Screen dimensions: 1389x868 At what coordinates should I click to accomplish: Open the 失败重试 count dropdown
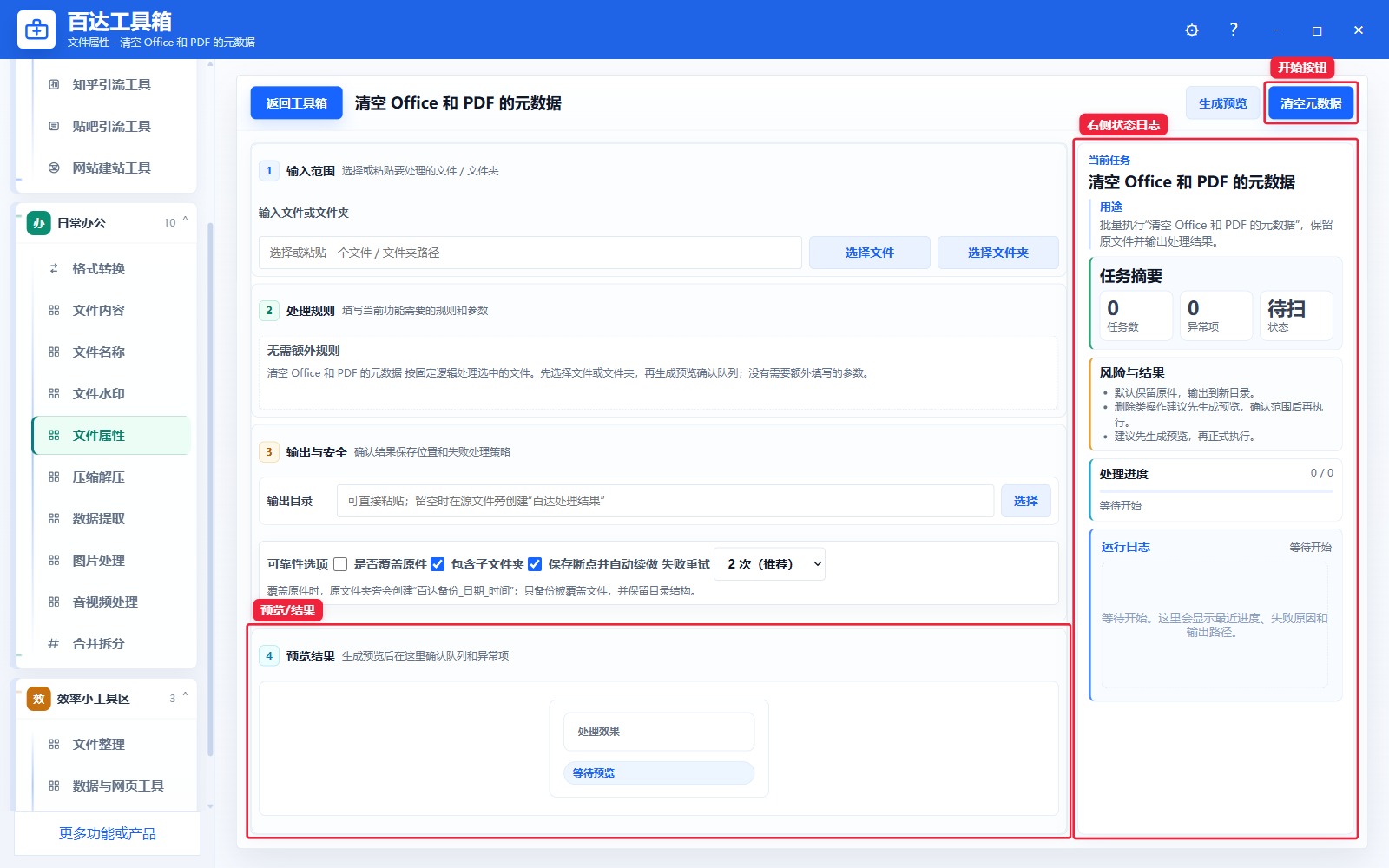[x=769, y=564]
